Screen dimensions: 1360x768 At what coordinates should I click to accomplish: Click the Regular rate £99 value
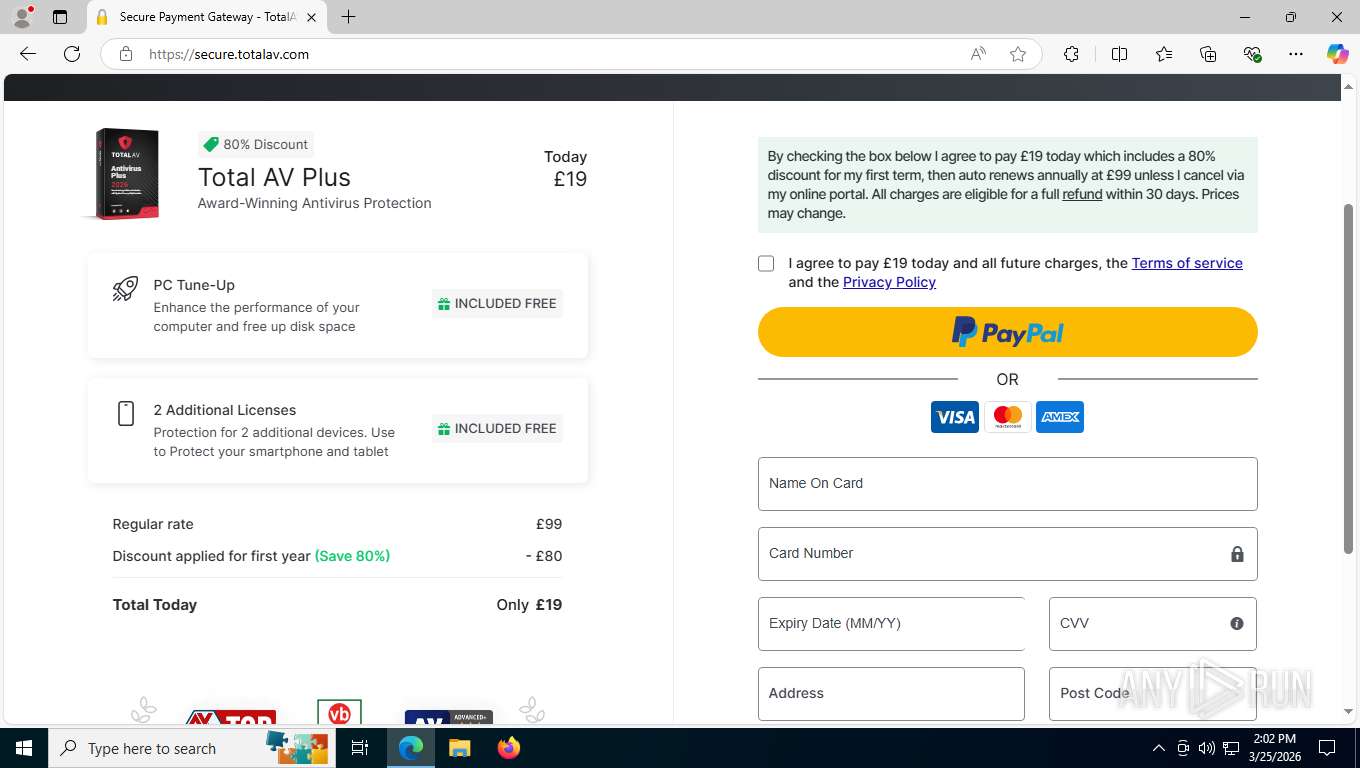(x=549, y=524)
